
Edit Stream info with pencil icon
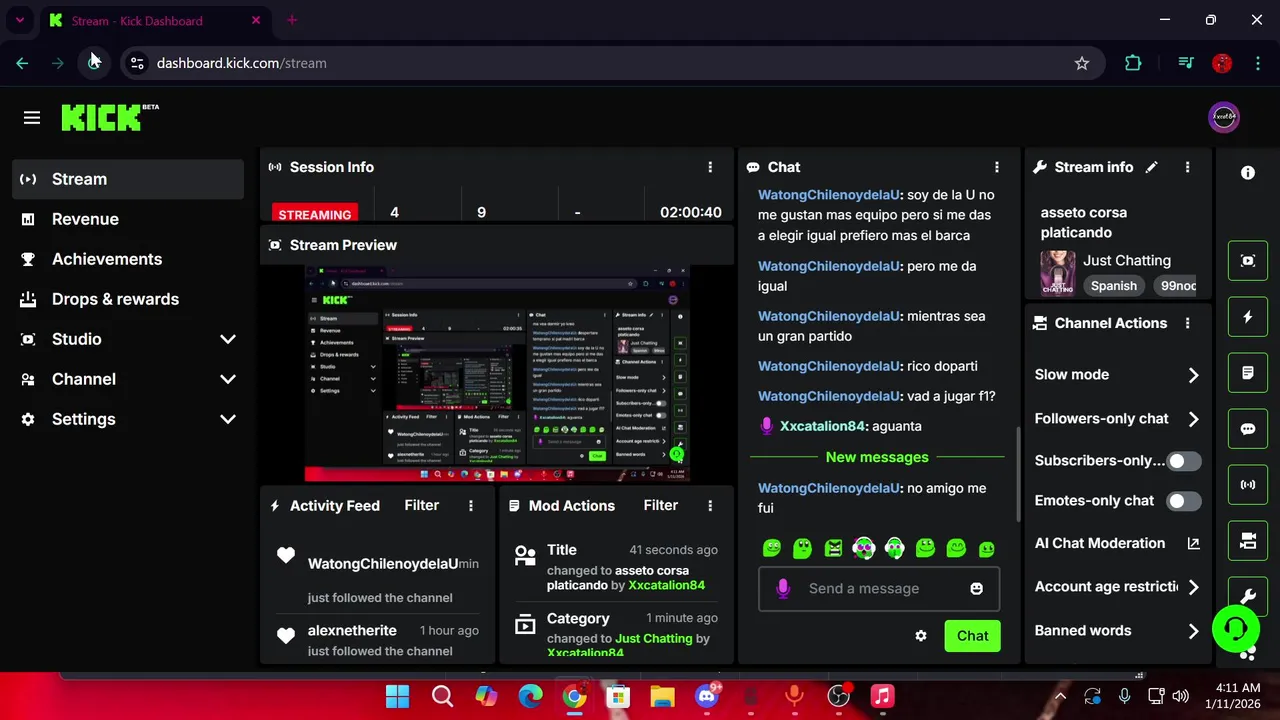(x=1151, y=167)
